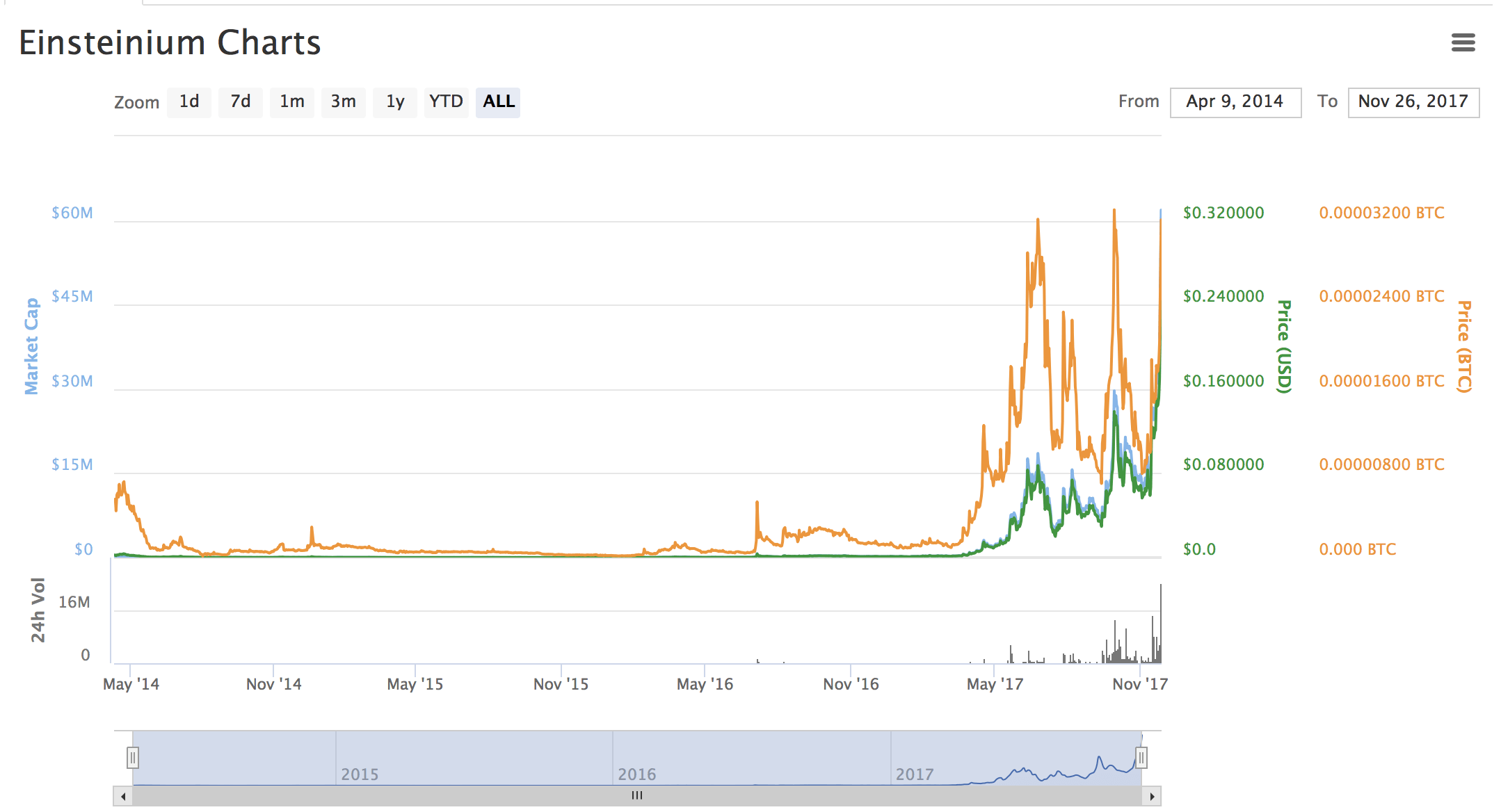Image resolution: width=1501 pixels, height=812 pixels.
Task: Click the Einsteinium Charts heading
Action: pos(170,43)
